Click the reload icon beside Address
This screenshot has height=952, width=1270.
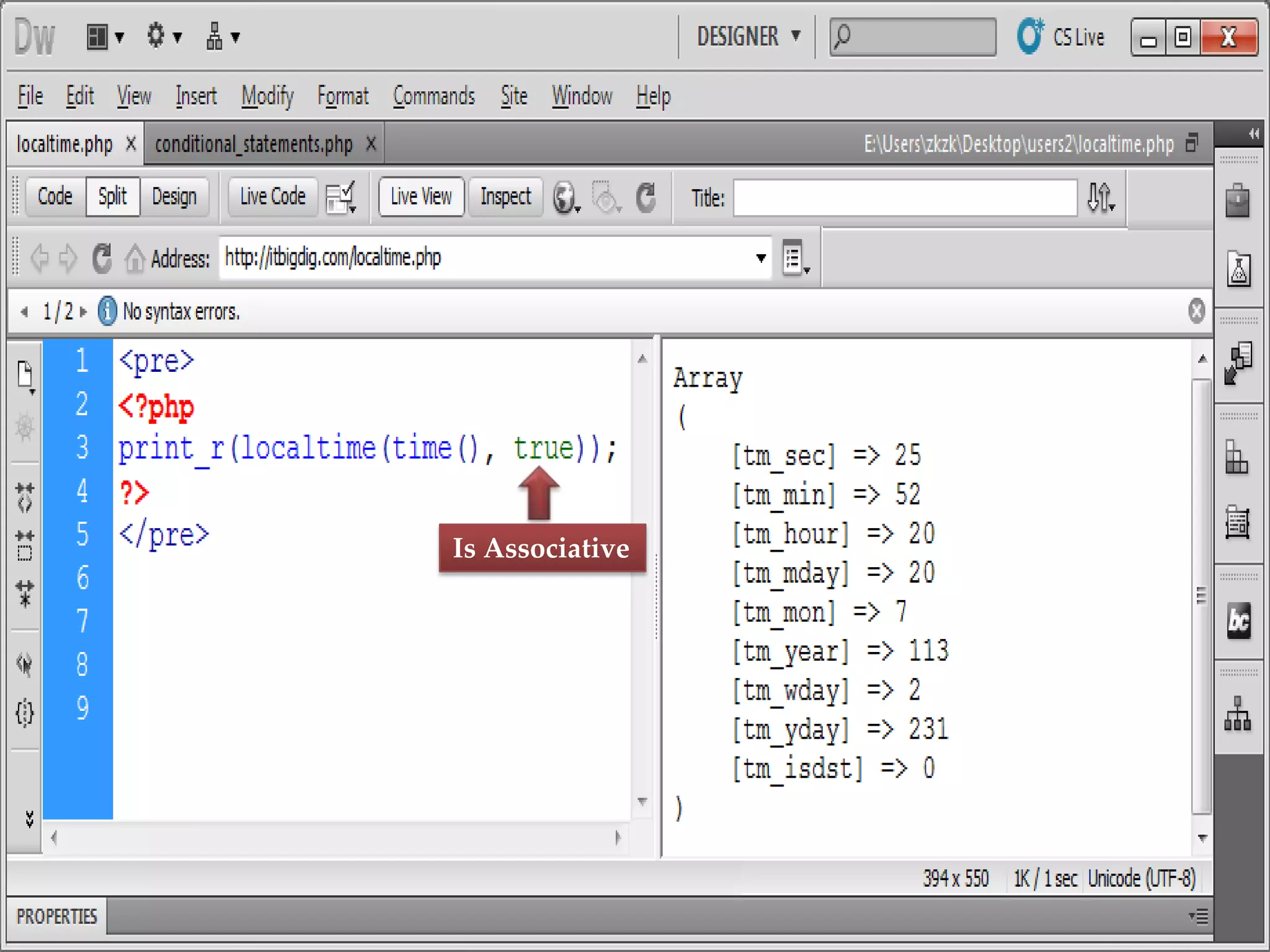point(102,258)
